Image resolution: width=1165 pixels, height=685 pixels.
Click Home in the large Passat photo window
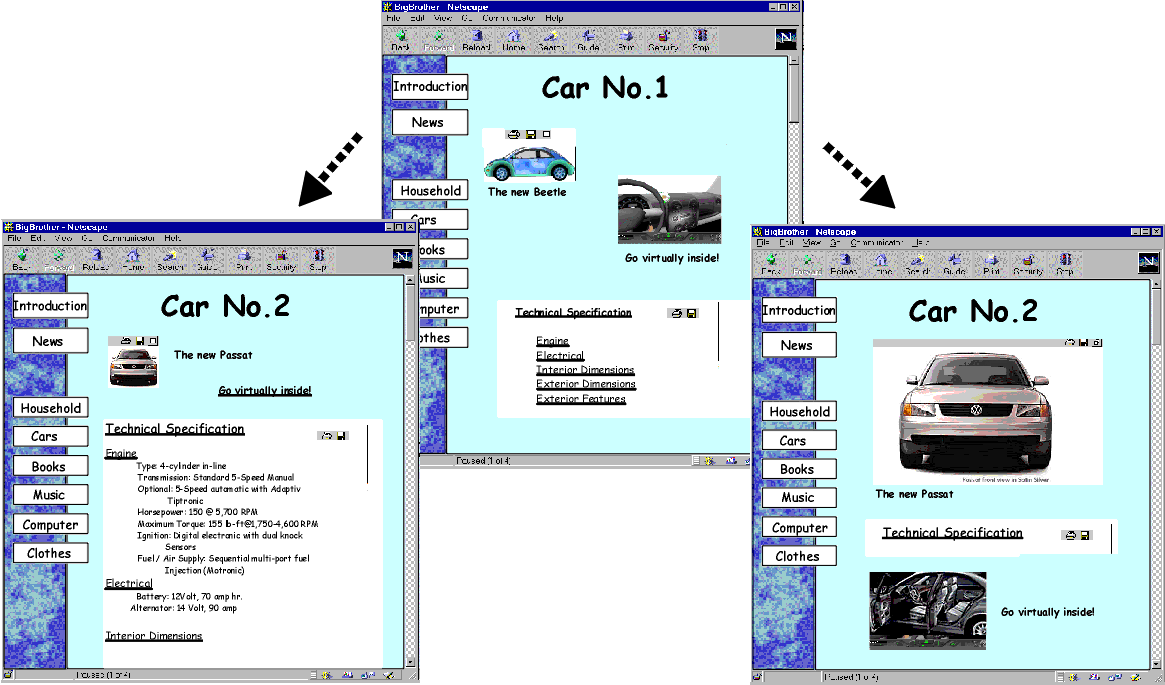click(880, 264)
